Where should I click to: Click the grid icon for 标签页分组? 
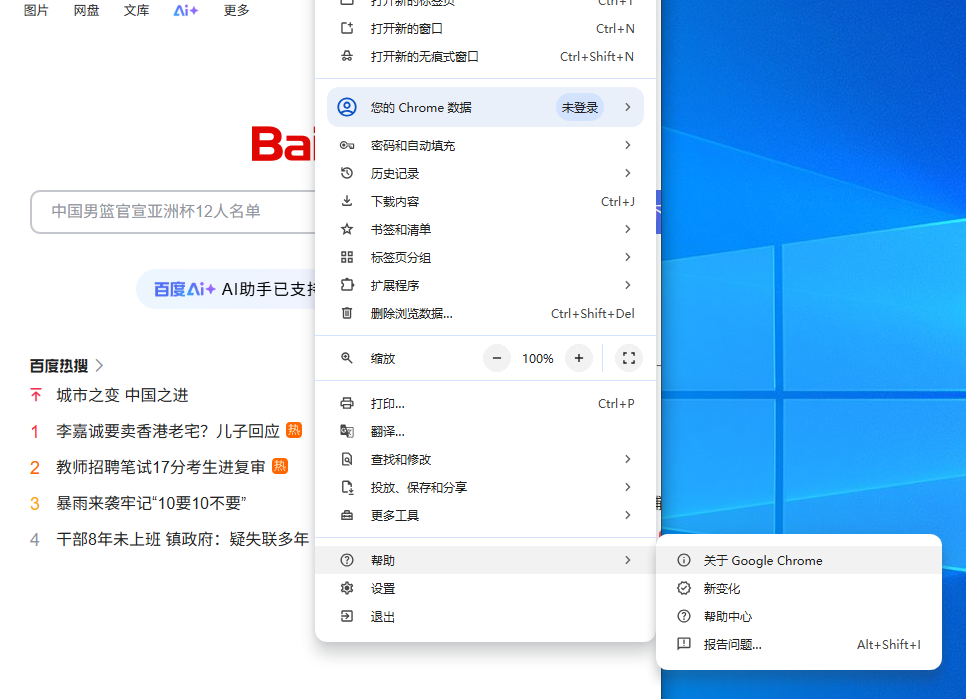pos(347,257)
